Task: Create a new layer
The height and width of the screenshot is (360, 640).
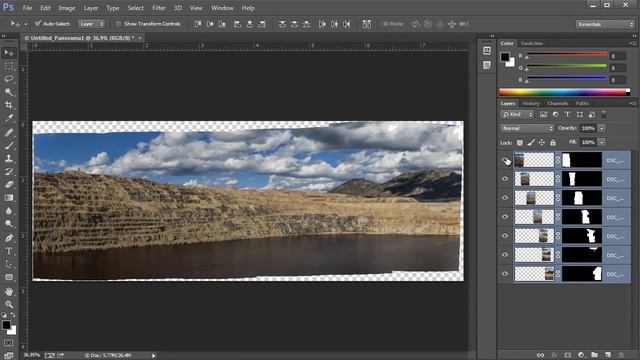Action: point(608,355)
